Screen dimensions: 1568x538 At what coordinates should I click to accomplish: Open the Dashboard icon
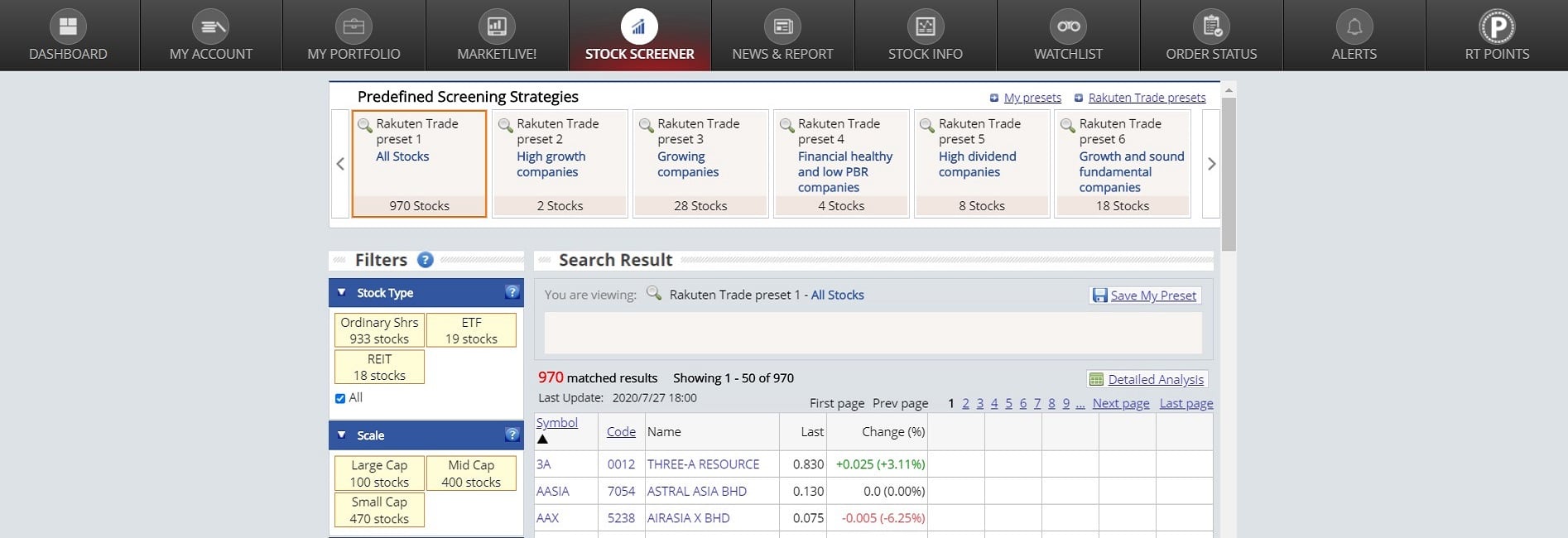tap(68, 26)
